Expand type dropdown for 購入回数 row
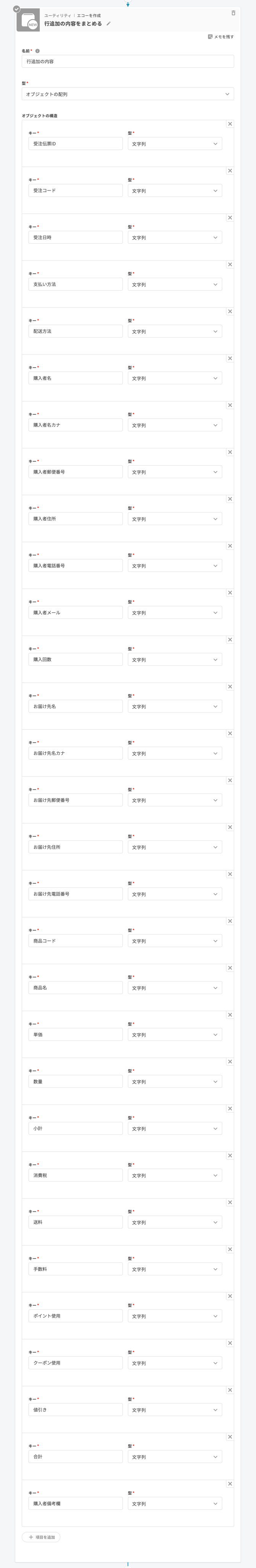Image resolution: width=256 pixels, height=1568 pixels. 174,660
